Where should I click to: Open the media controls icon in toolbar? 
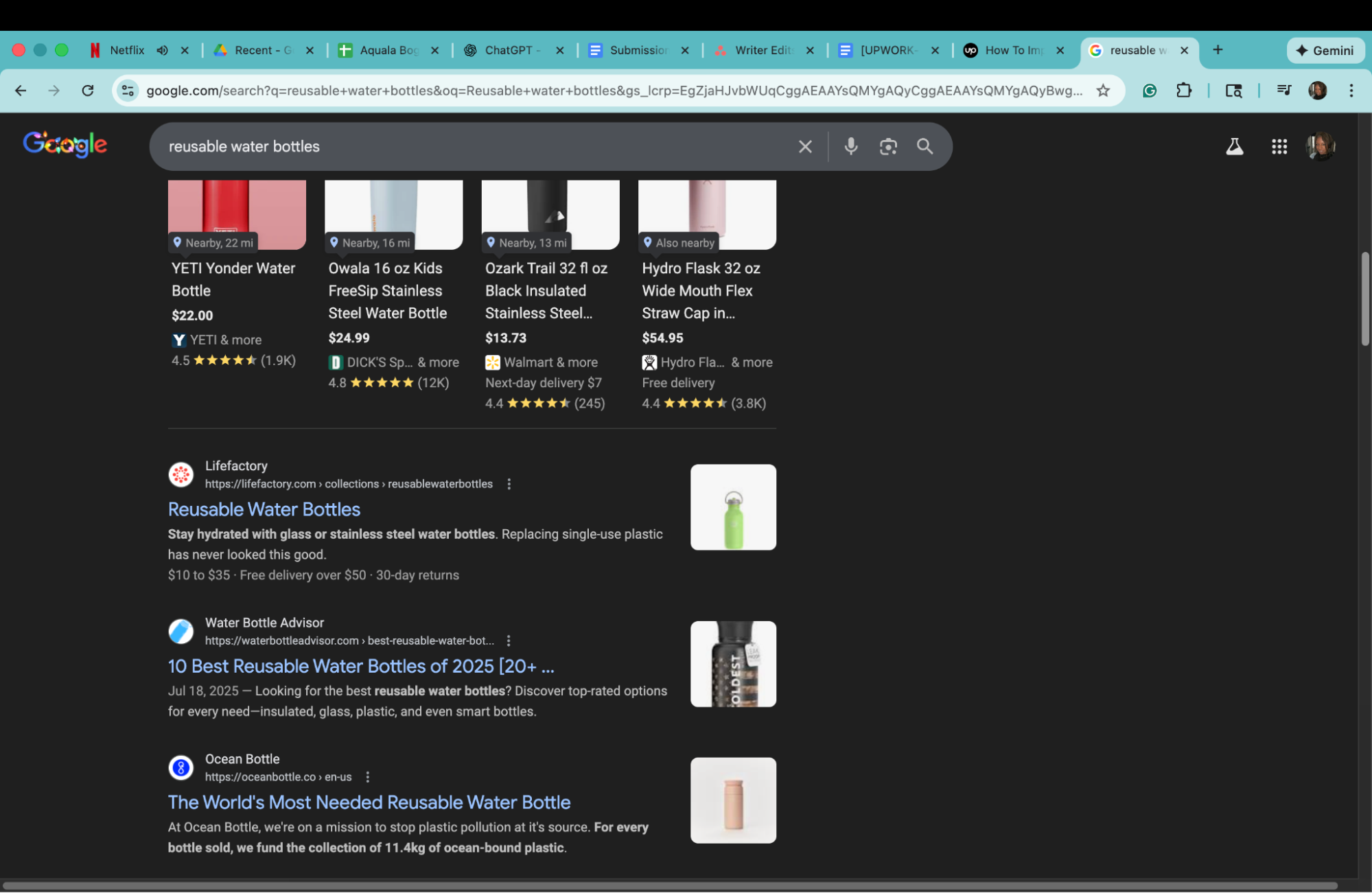point(1283,90)
